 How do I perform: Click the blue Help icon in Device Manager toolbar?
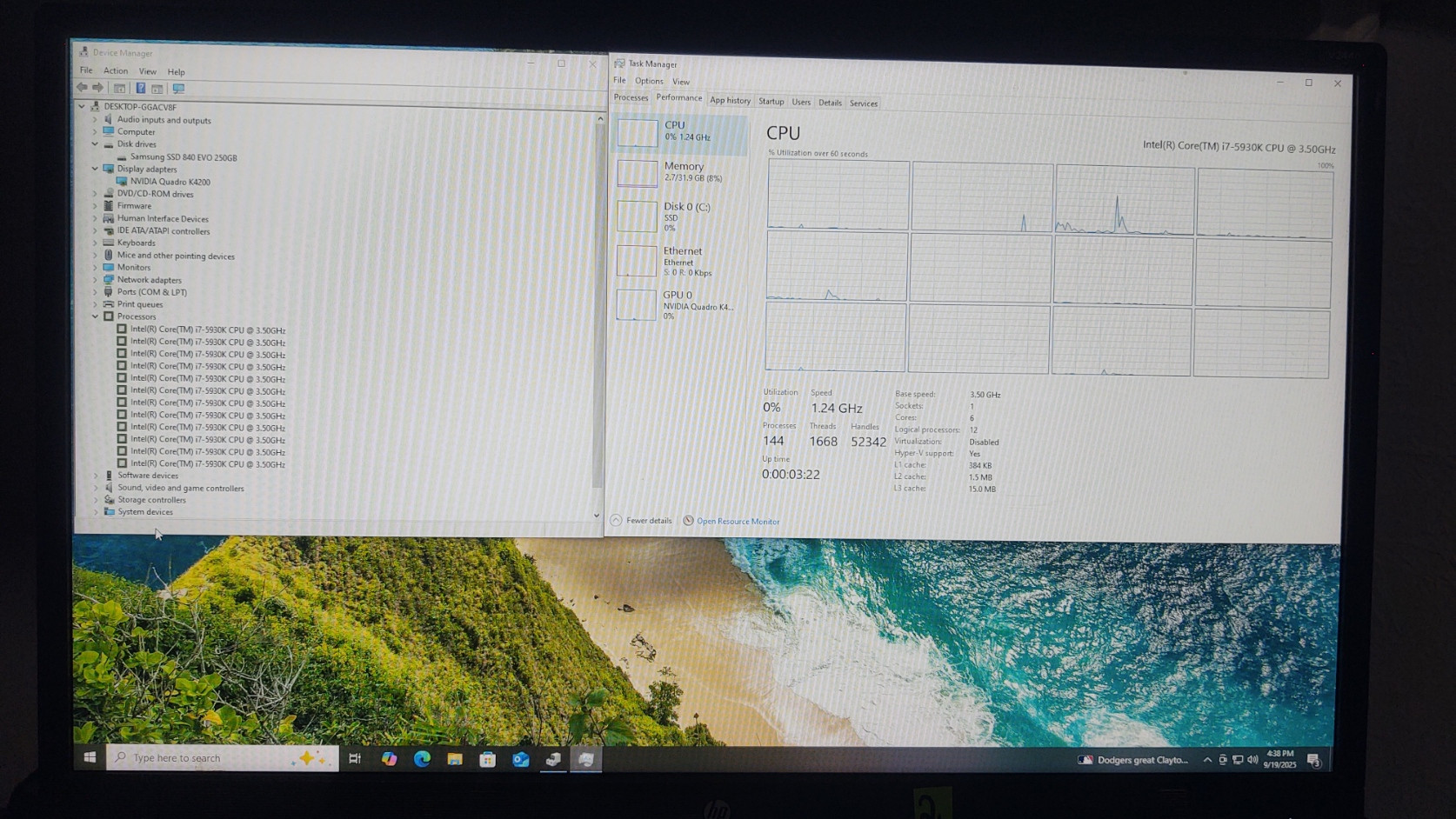click(x=140, y=88)
